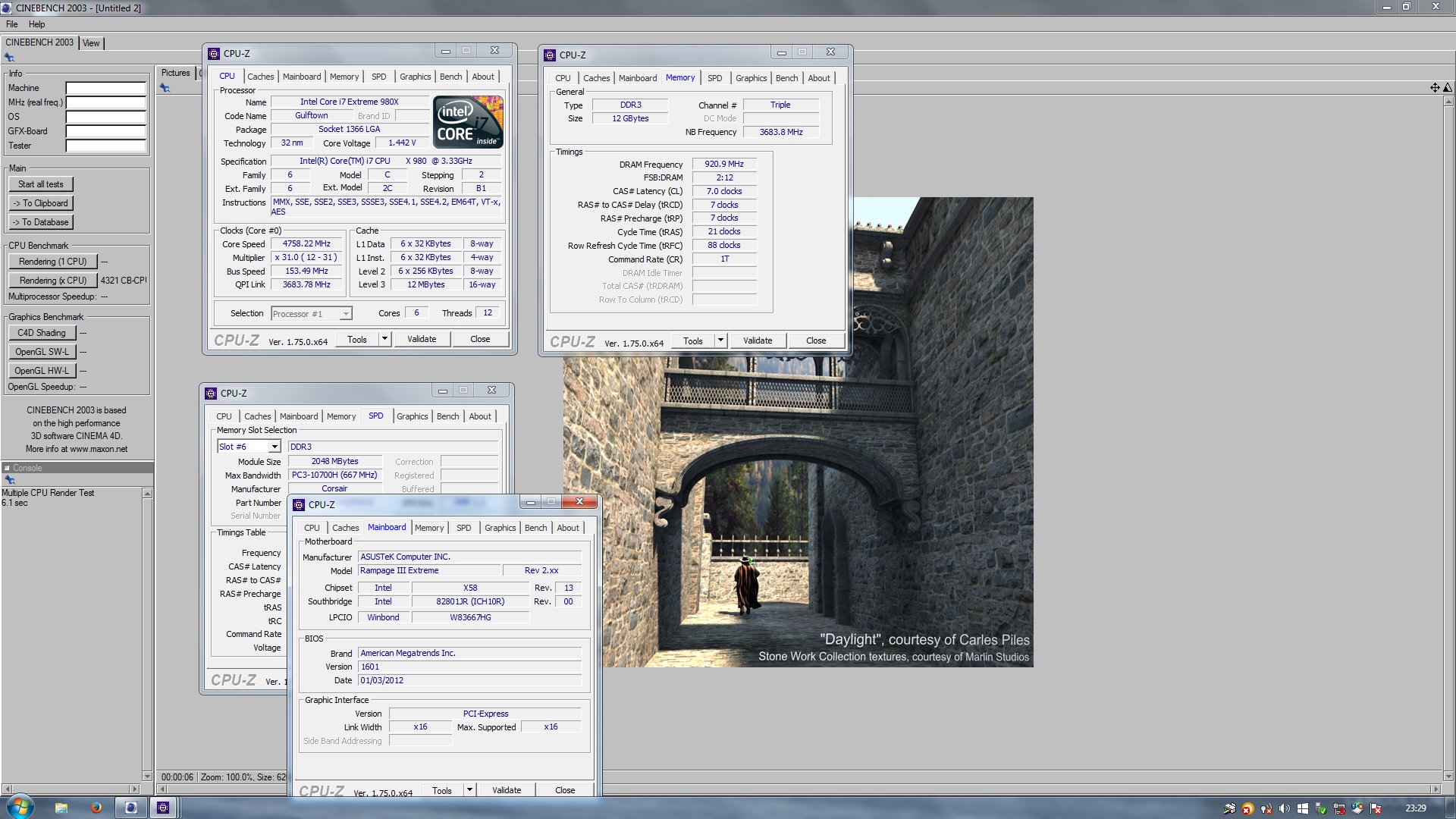Run Rendering (x CPU) benchmark
This screenshot has width=1456, height=819.
click(53, 281)
